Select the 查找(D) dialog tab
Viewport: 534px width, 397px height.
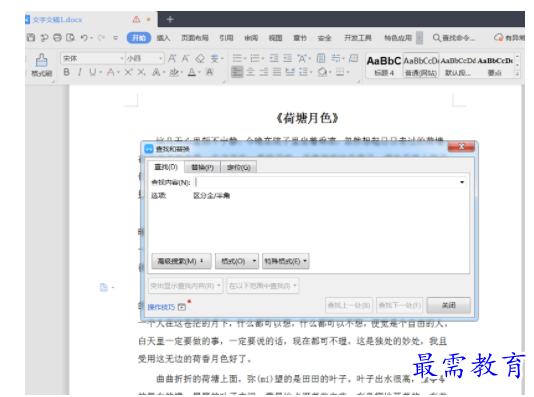166,167
